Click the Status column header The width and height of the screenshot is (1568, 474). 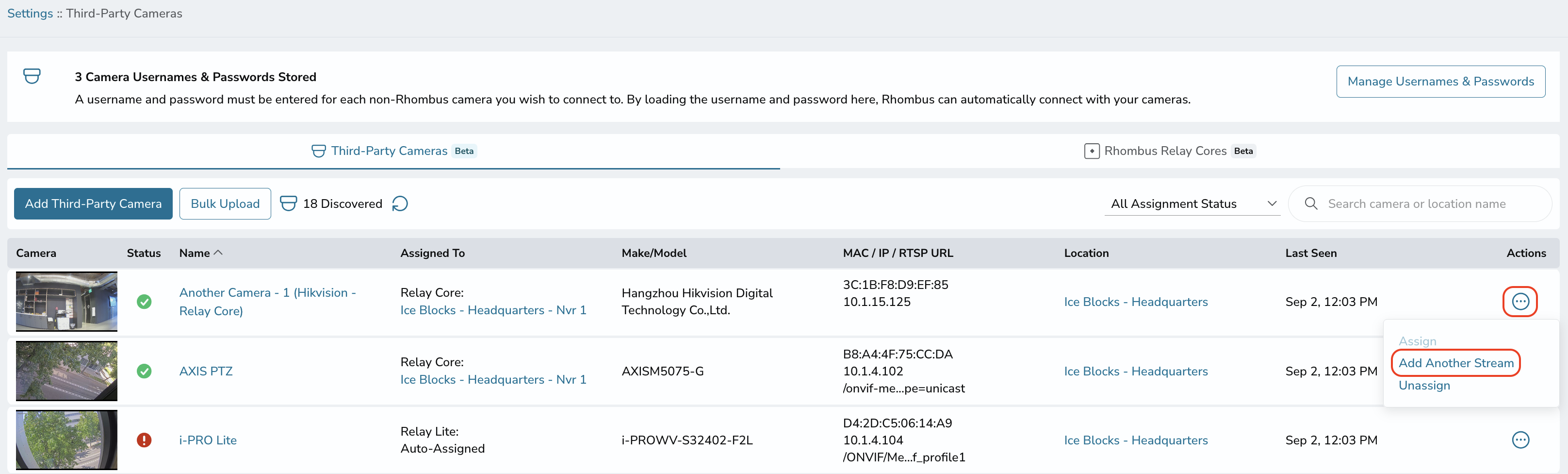coord(144,253)
